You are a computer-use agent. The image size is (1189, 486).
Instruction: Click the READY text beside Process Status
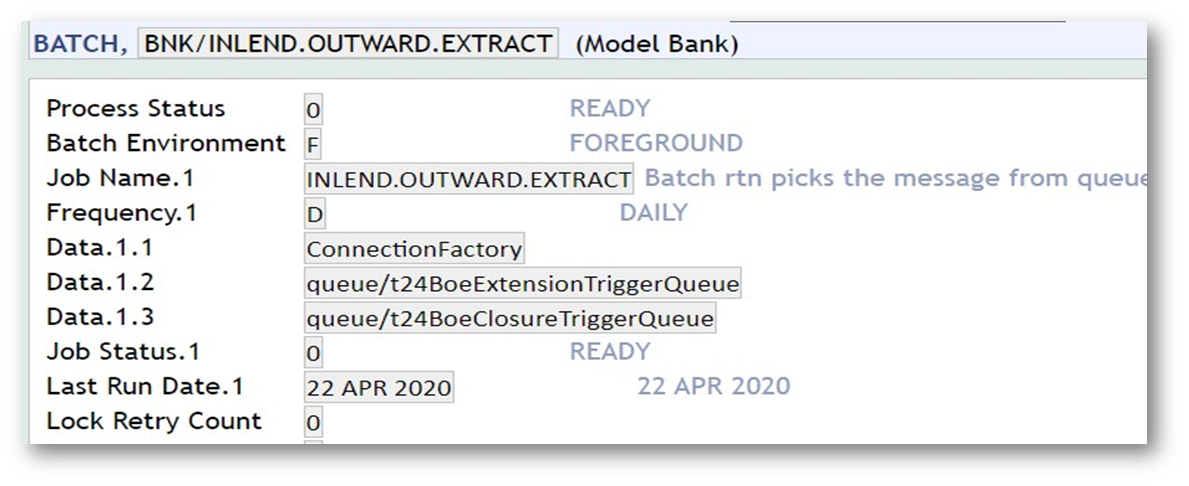point(609,108)
